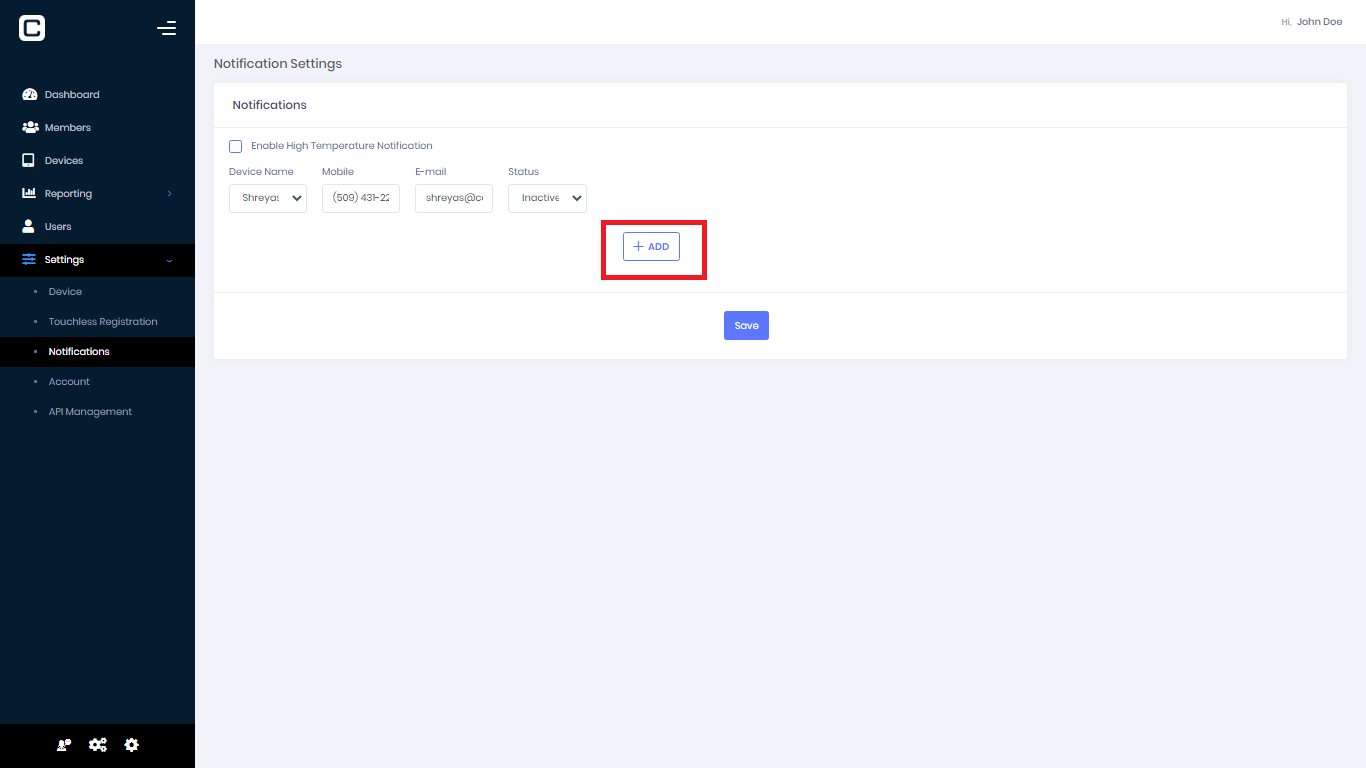The image size is (1366, 768).
Task: Click the E-mail input field
Action: [x=454, y=198]
